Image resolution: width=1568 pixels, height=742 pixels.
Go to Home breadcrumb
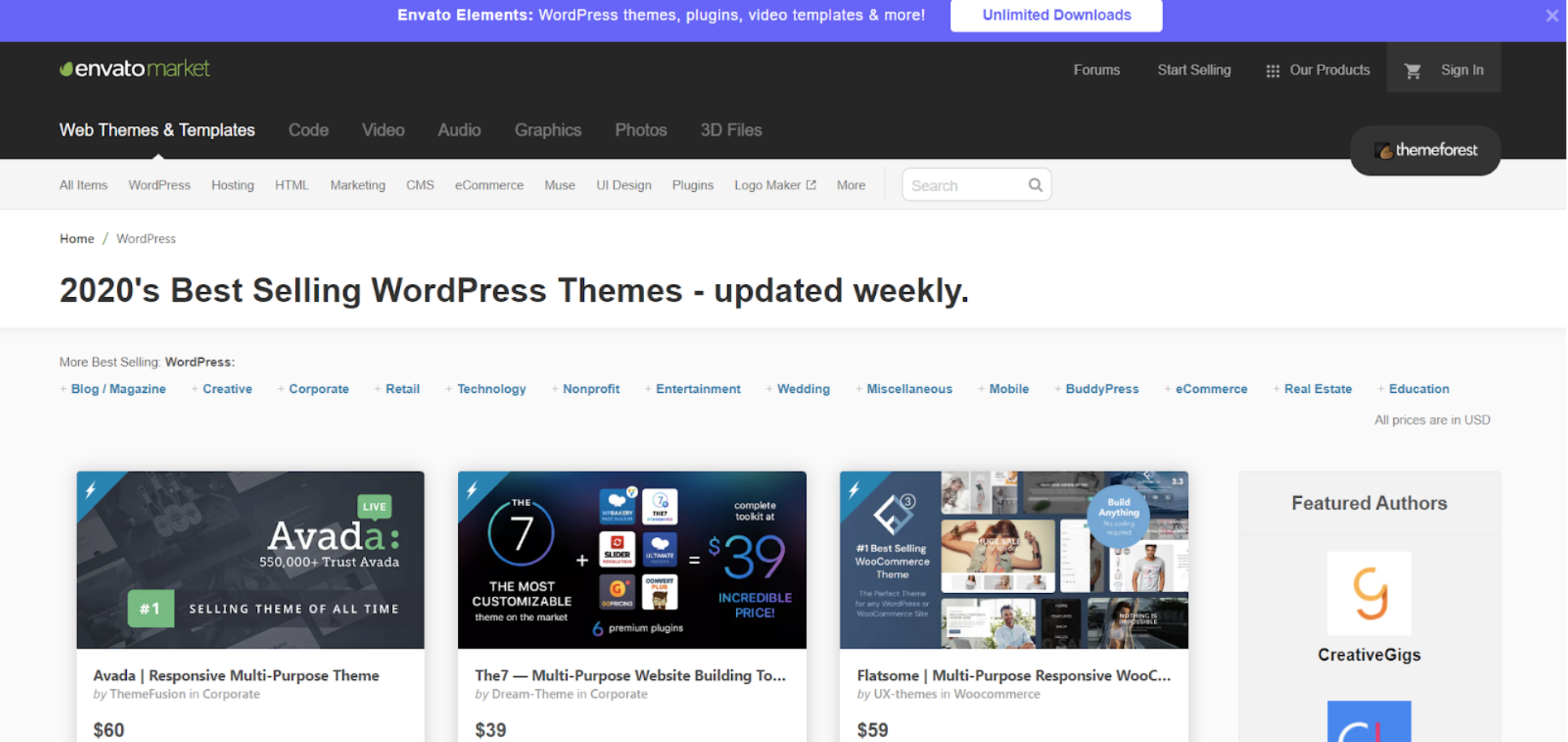tap(76, 238)
